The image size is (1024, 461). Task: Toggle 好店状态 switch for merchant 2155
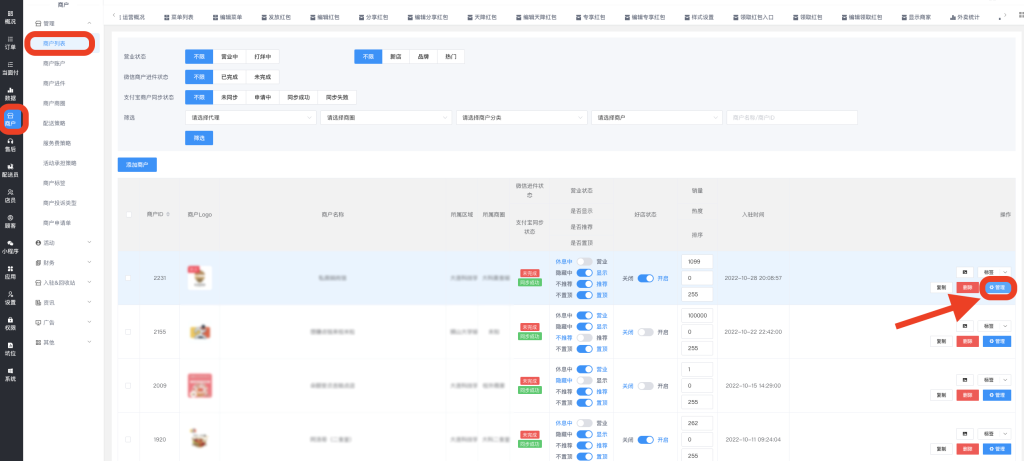(645, 331)
